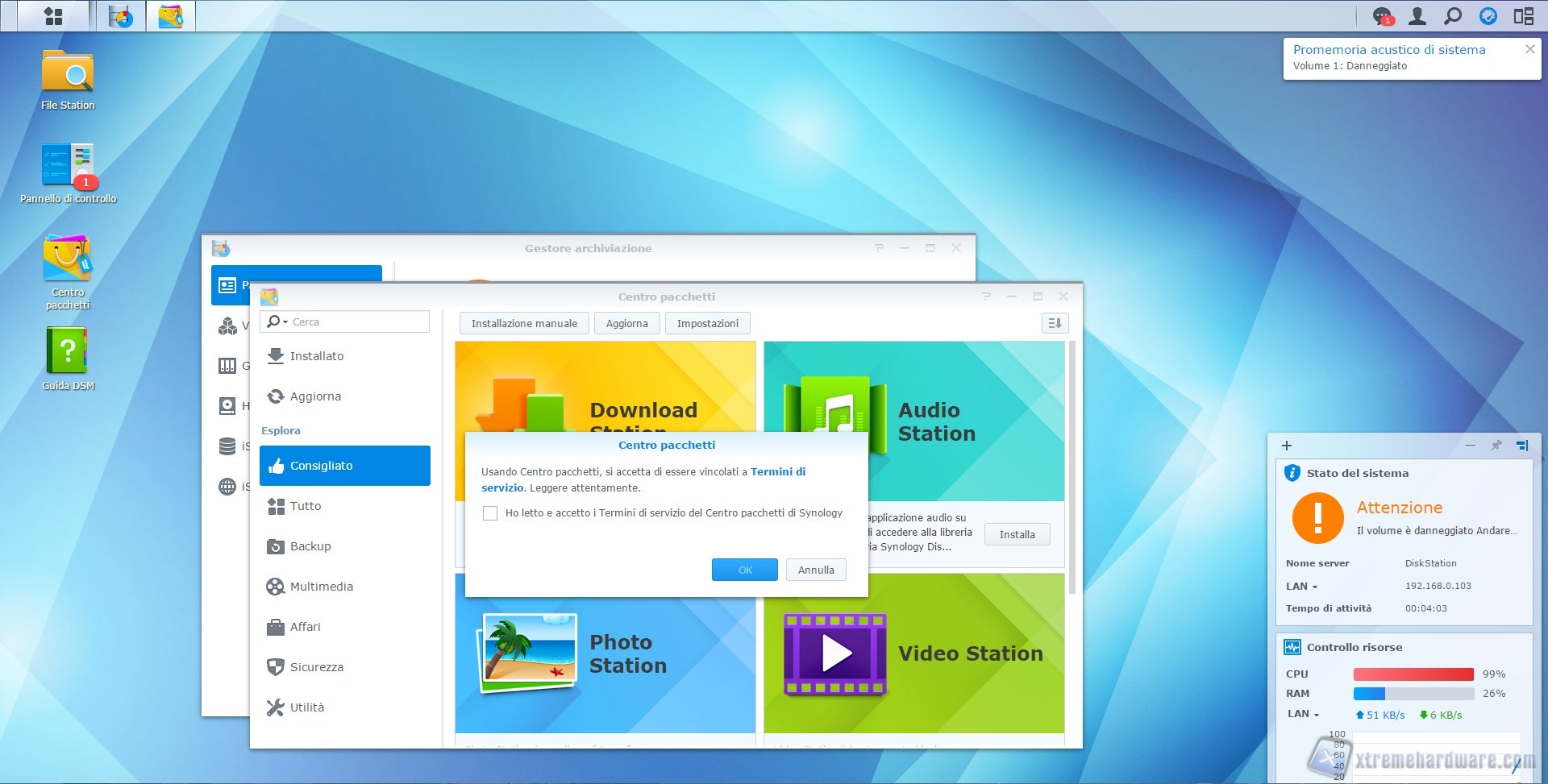
Task: Open the search filter dropdown arrow
Action: tap(285, 322)
